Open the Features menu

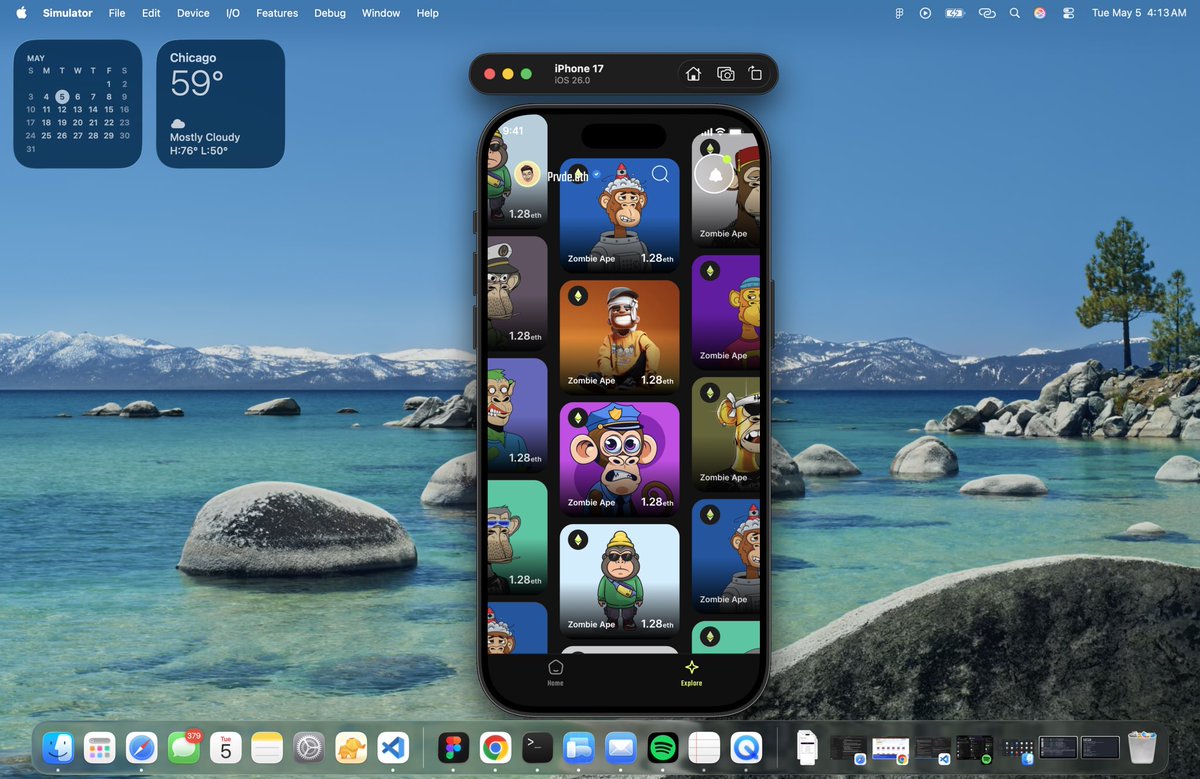click(277, 13)
